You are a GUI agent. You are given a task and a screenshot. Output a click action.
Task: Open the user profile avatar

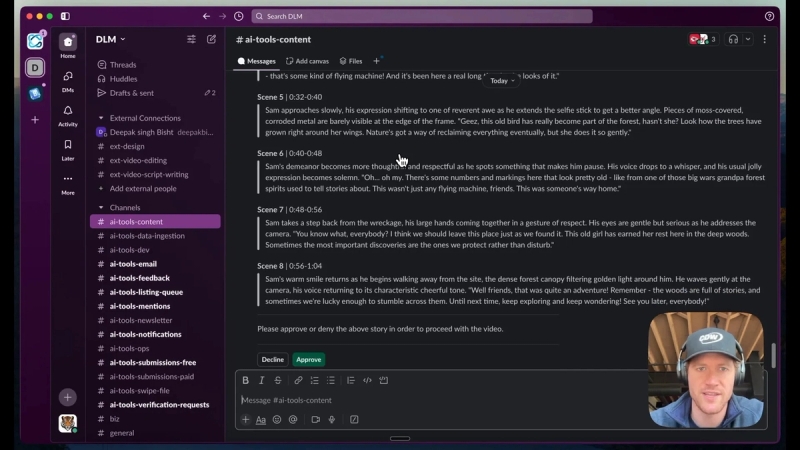click(x=67, y=423)
